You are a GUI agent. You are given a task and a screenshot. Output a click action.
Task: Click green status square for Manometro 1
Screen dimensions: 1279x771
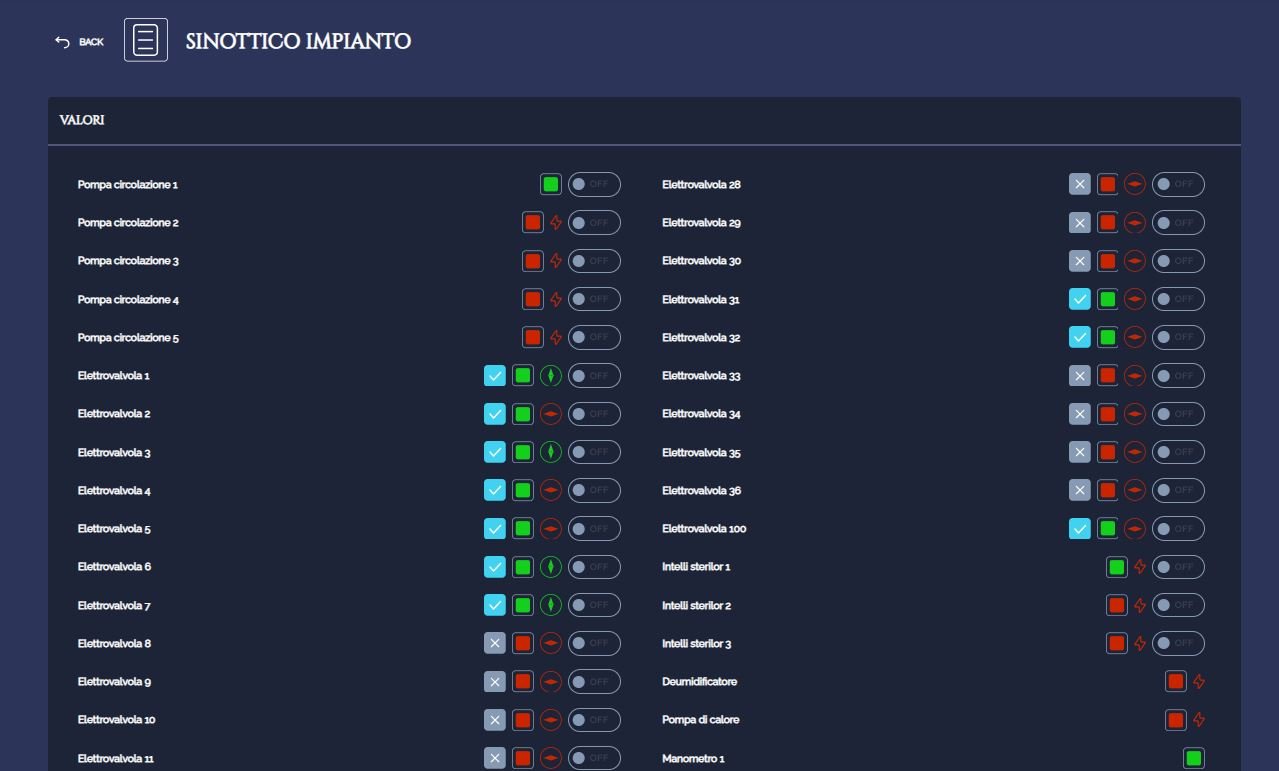1193,758
